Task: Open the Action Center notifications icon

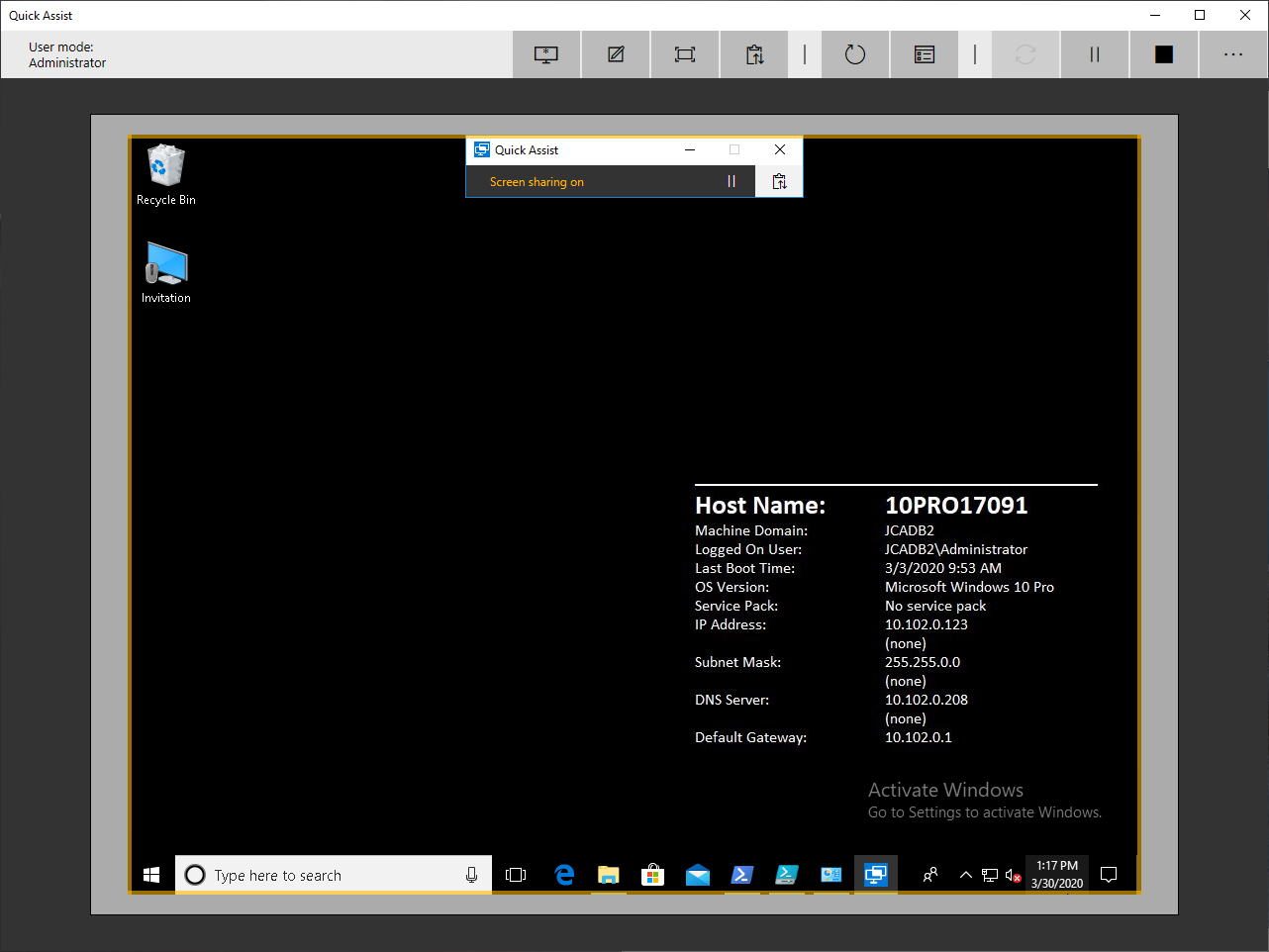Action: pos(1109,875)
